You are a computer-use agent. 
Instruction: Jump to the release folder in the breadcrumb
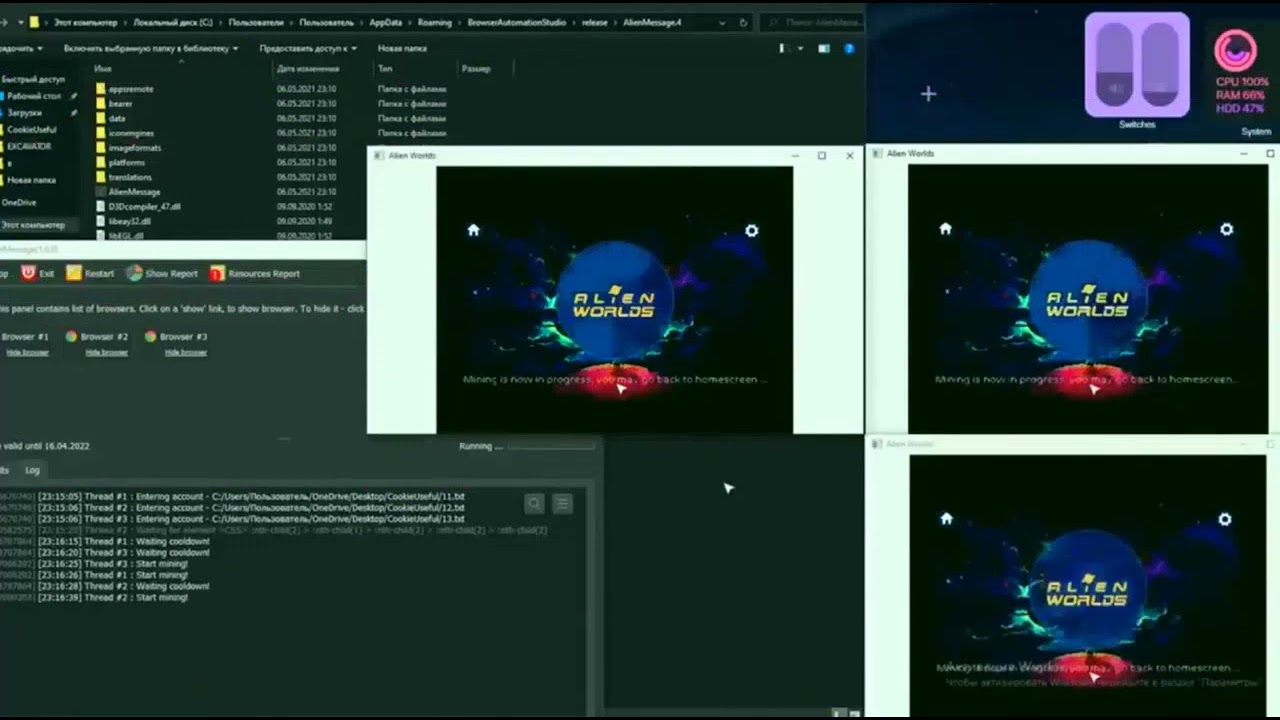pyautogui.click(x=595, y=22)
